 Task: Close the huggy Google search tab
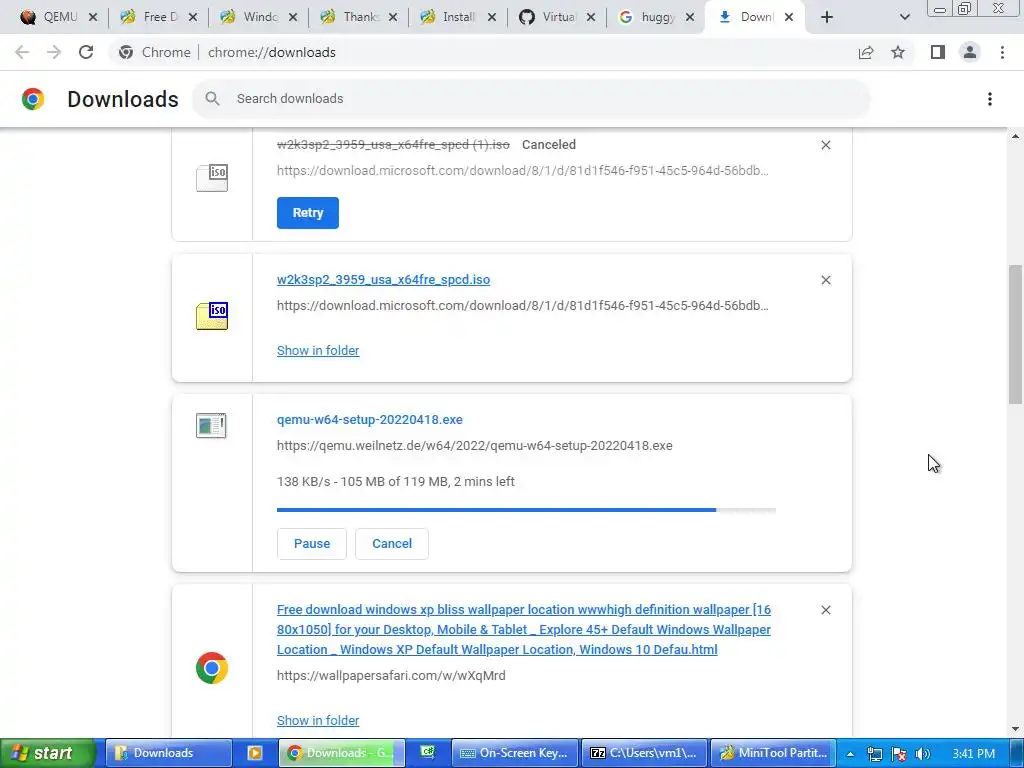pyautogui.click(x=690, y=18)
